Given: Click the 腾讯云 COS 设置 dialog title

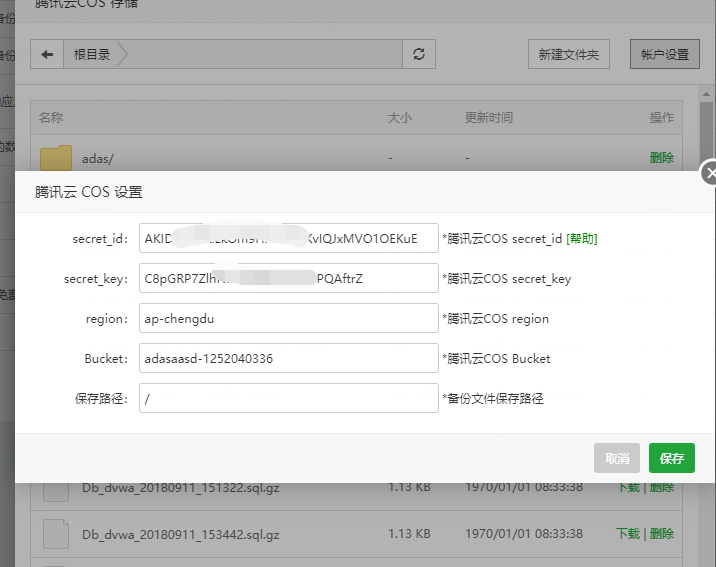Looking at the screenshot, I should click(x=89, y=192).
